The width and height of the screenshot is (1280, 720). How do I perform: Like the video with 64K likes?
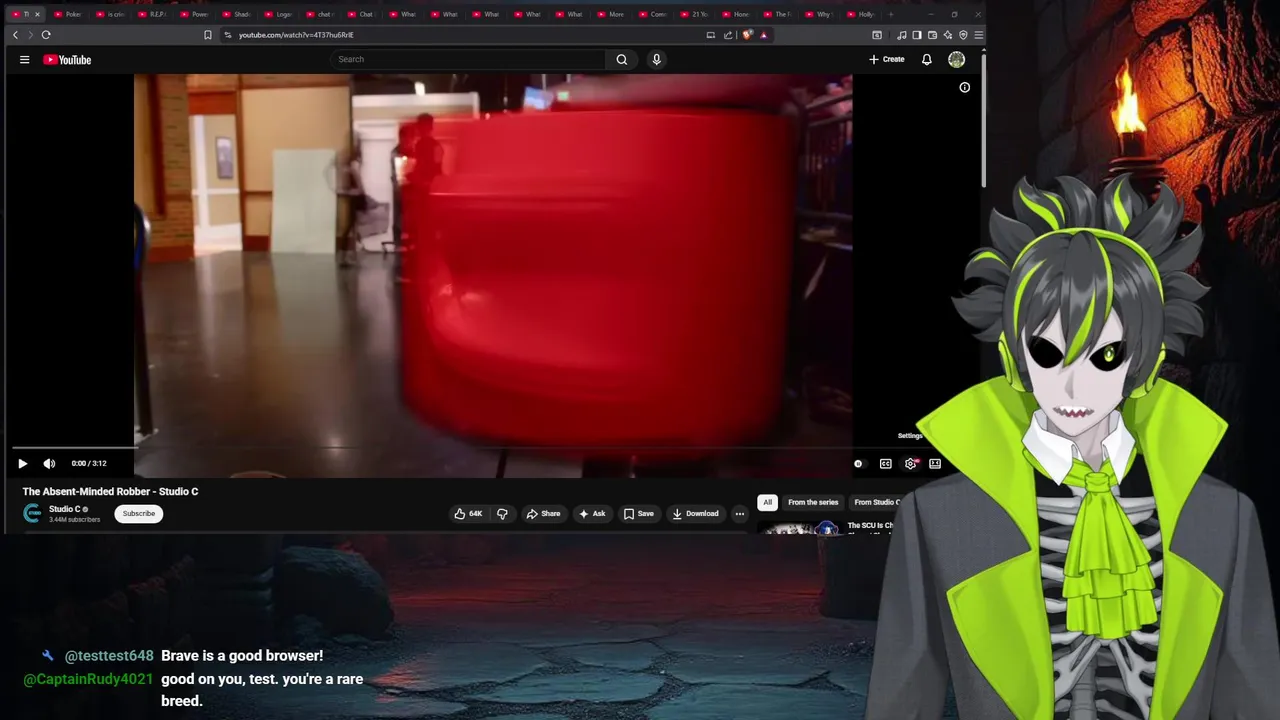pyautogui.click(x=468, y=514)
